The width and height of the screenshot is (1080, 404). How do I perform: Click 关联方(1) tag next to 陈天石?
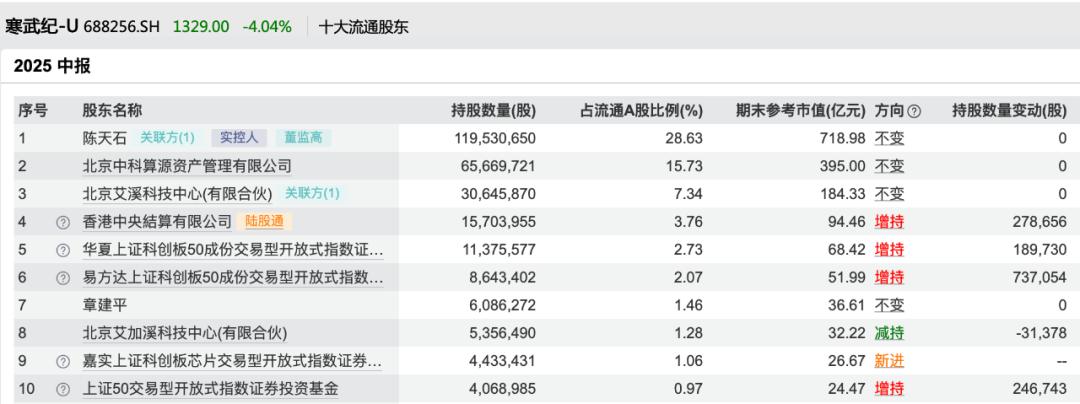tap(167, 138)
